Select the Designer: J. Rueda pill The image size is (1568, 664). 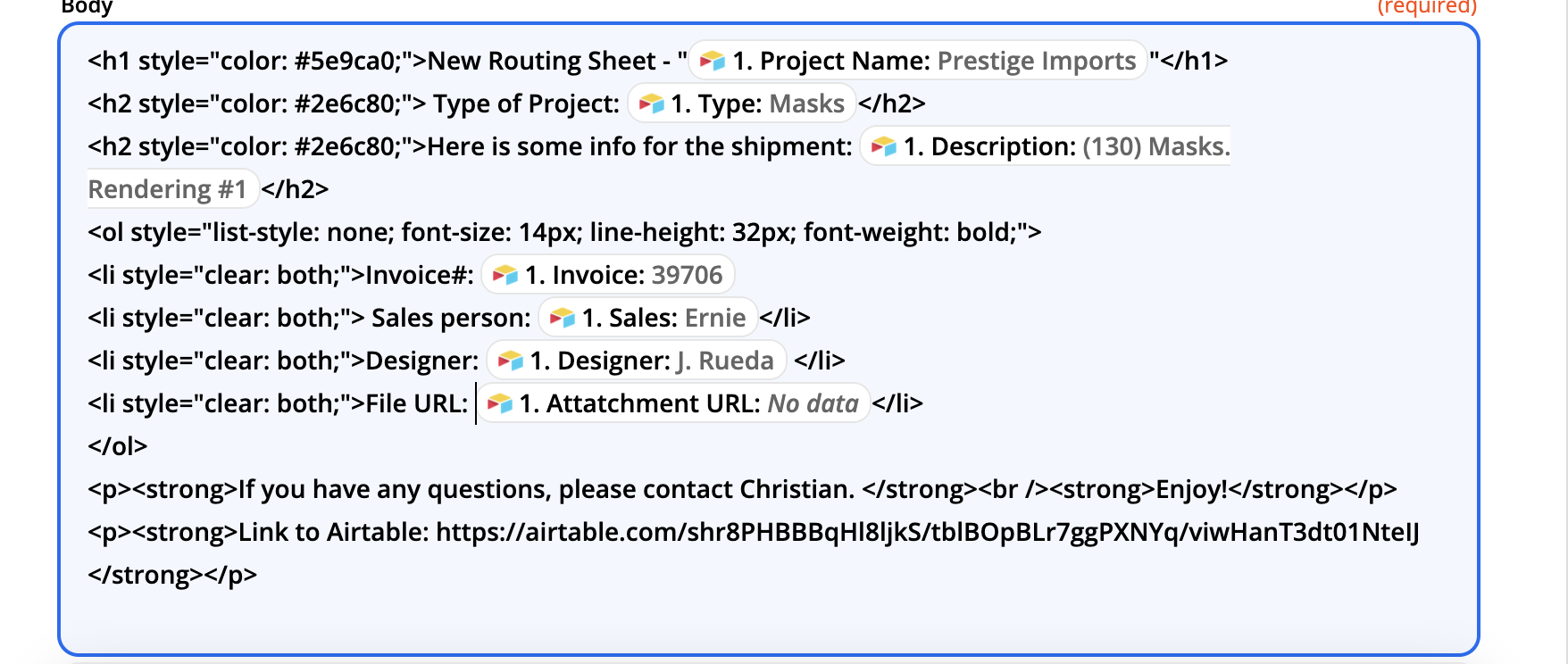tap(637, 361)
